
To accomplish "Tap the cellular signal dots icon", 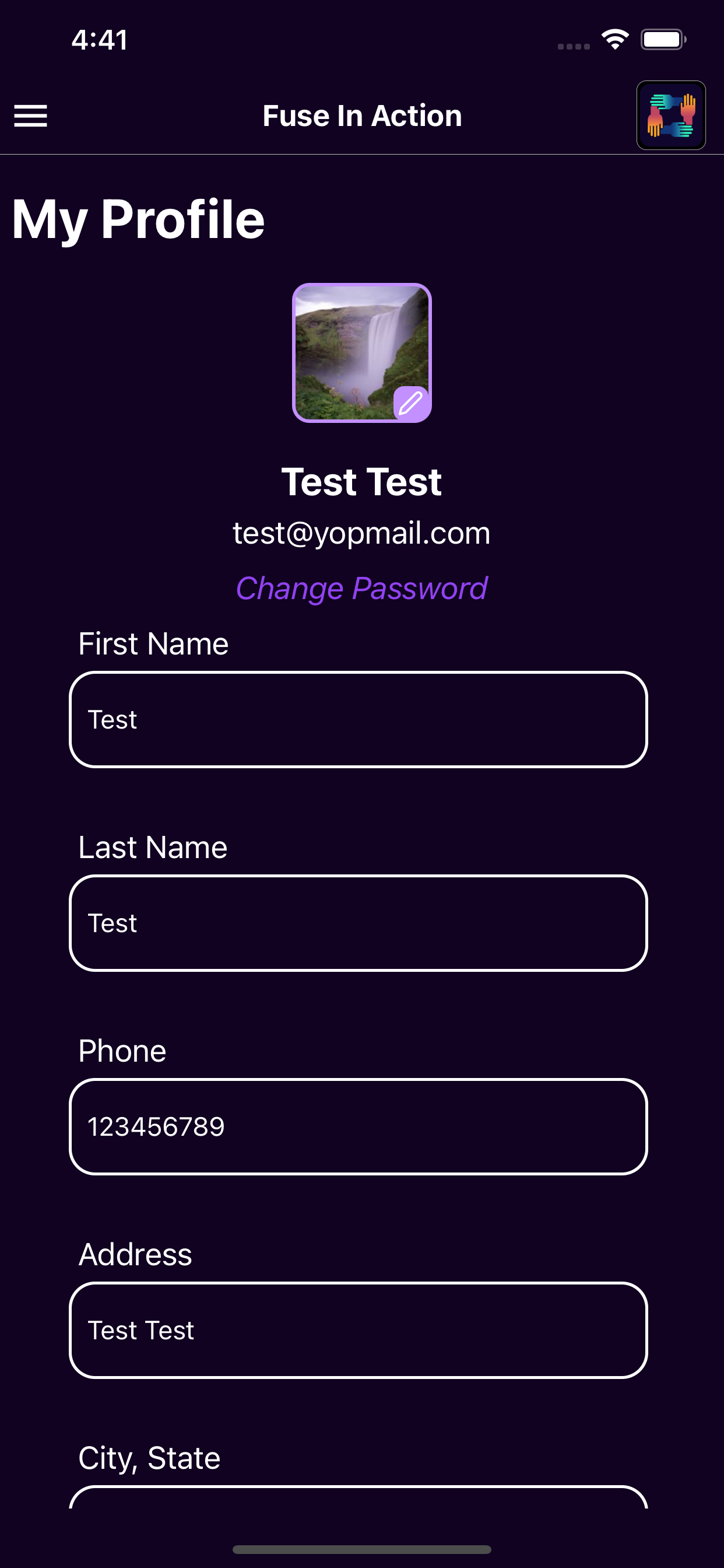I will coord(574,46).
